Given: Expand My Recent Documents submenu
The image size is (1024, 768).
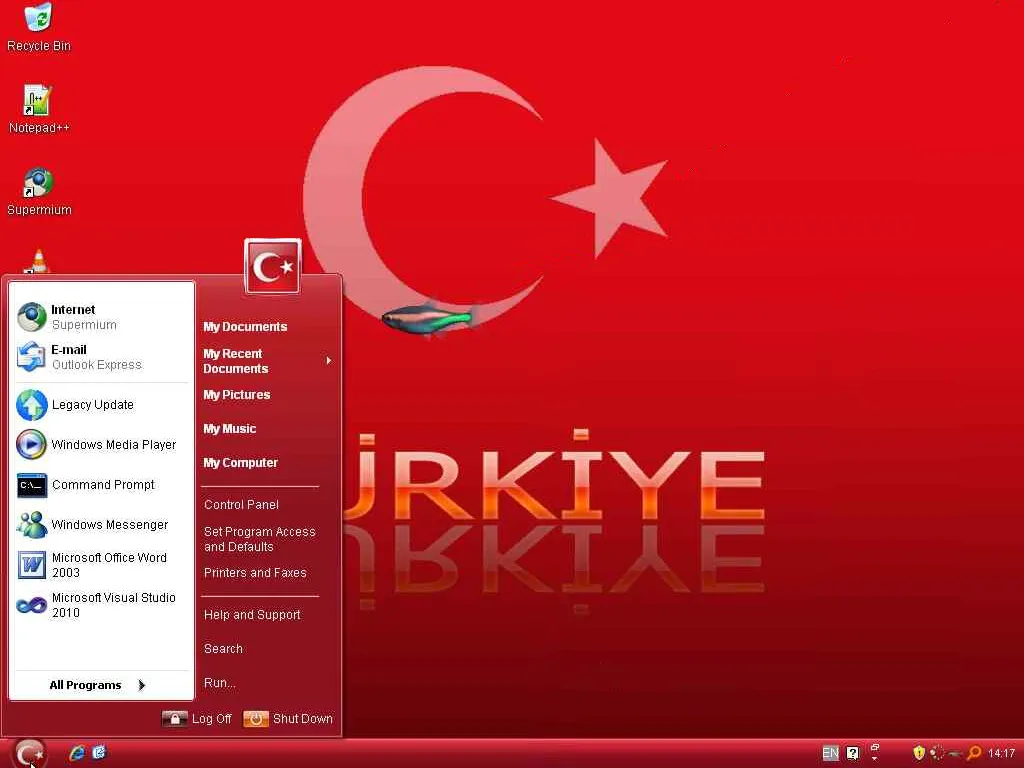Looking at the screenshot, I should [x=267, y=361].
